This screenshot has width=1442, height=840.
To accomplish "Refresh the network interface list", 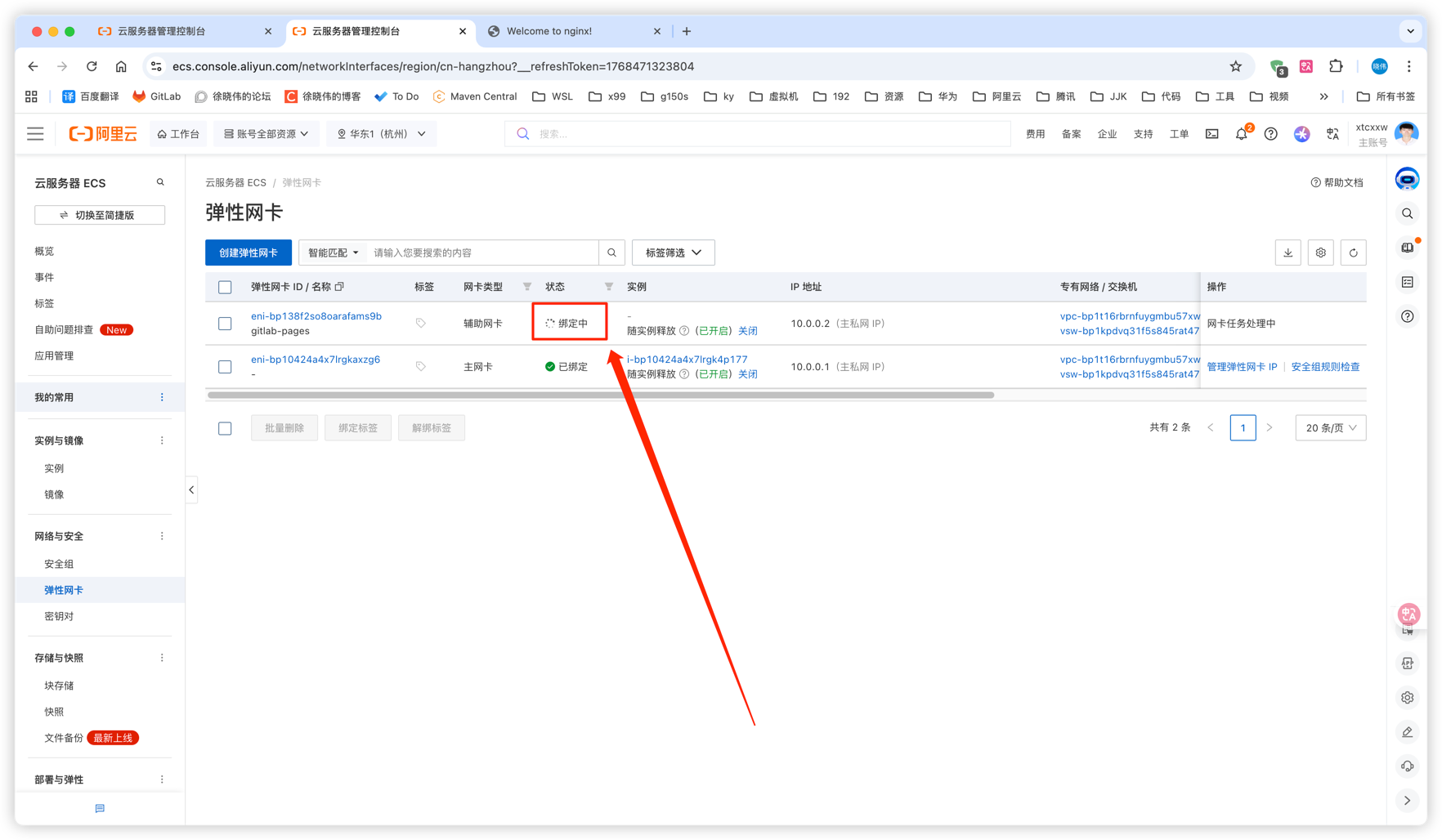I will pos(1353,252).
